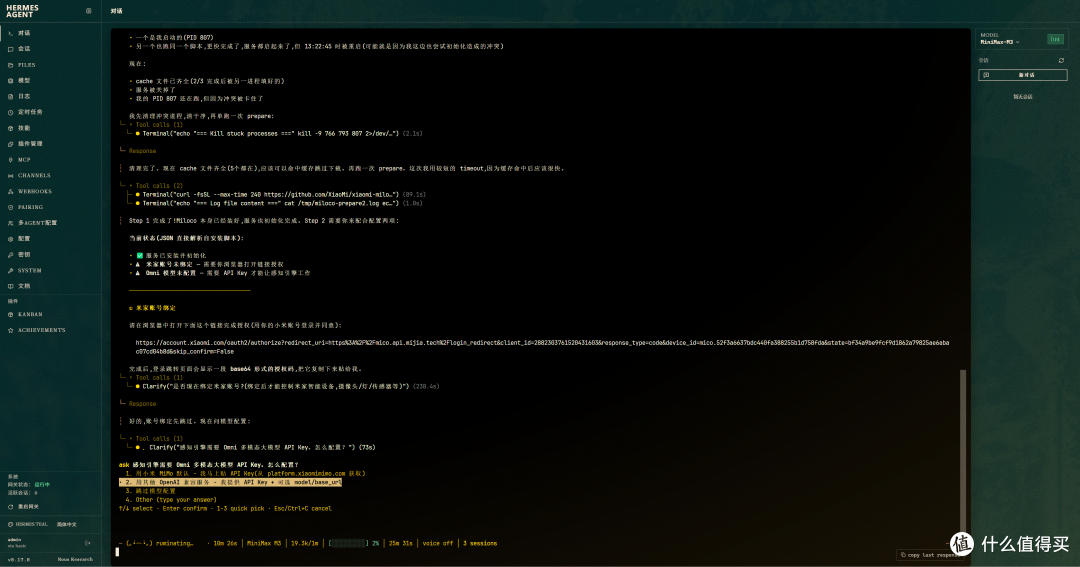Click the 19.3k/1m token counter

pos(304,544)
